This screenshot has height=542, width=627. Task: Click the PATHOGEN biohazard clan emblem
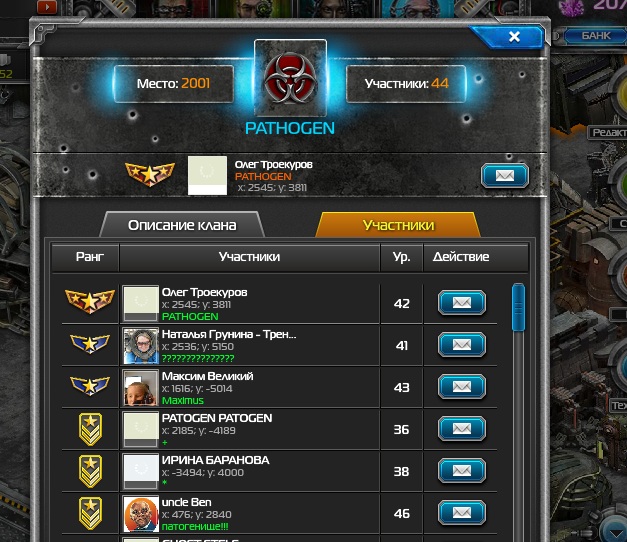coord(291,78)
